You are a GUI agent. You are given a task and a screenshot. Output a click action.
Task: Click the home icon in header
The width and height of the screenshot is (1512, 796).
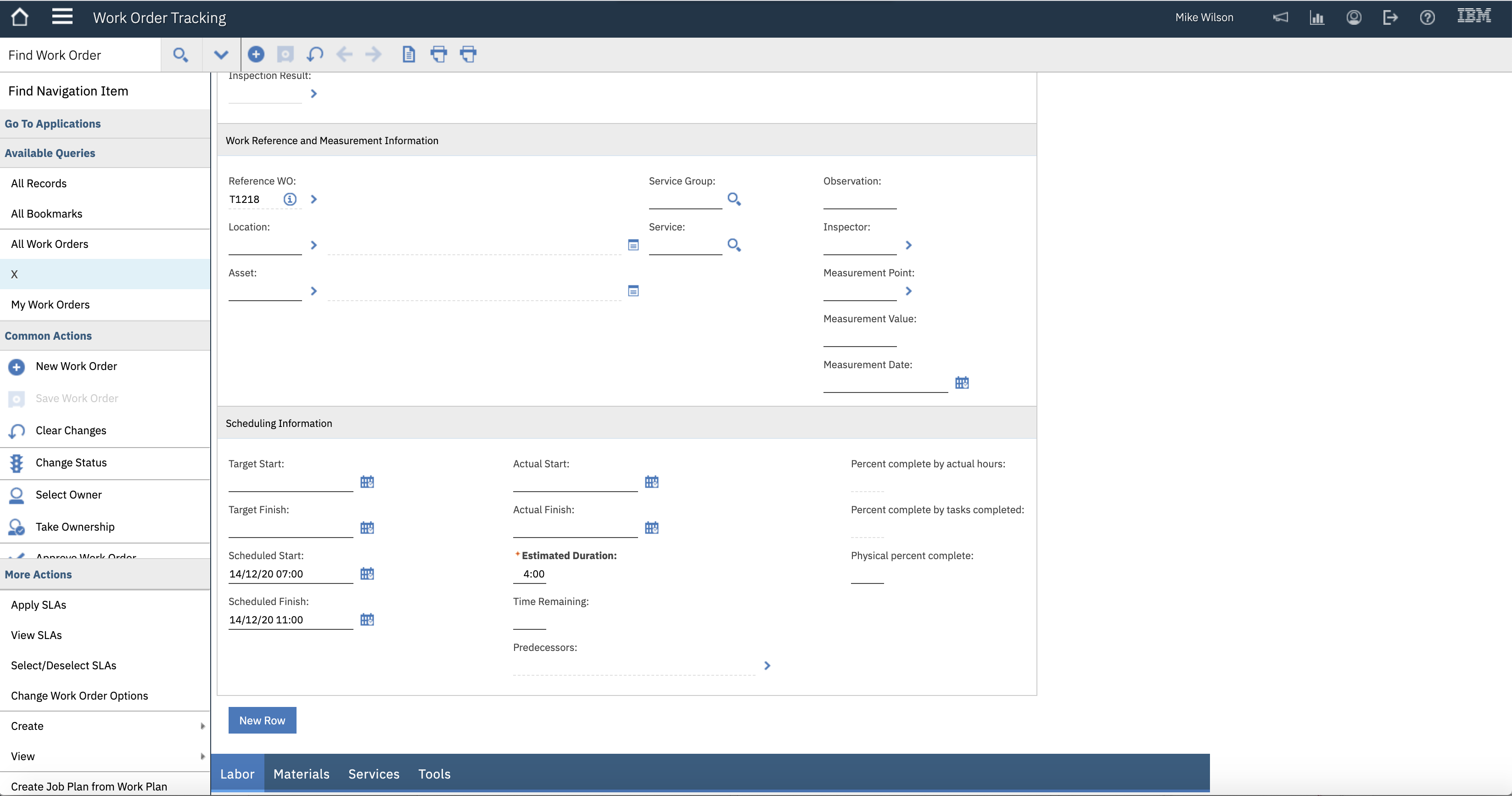(20, 17)
